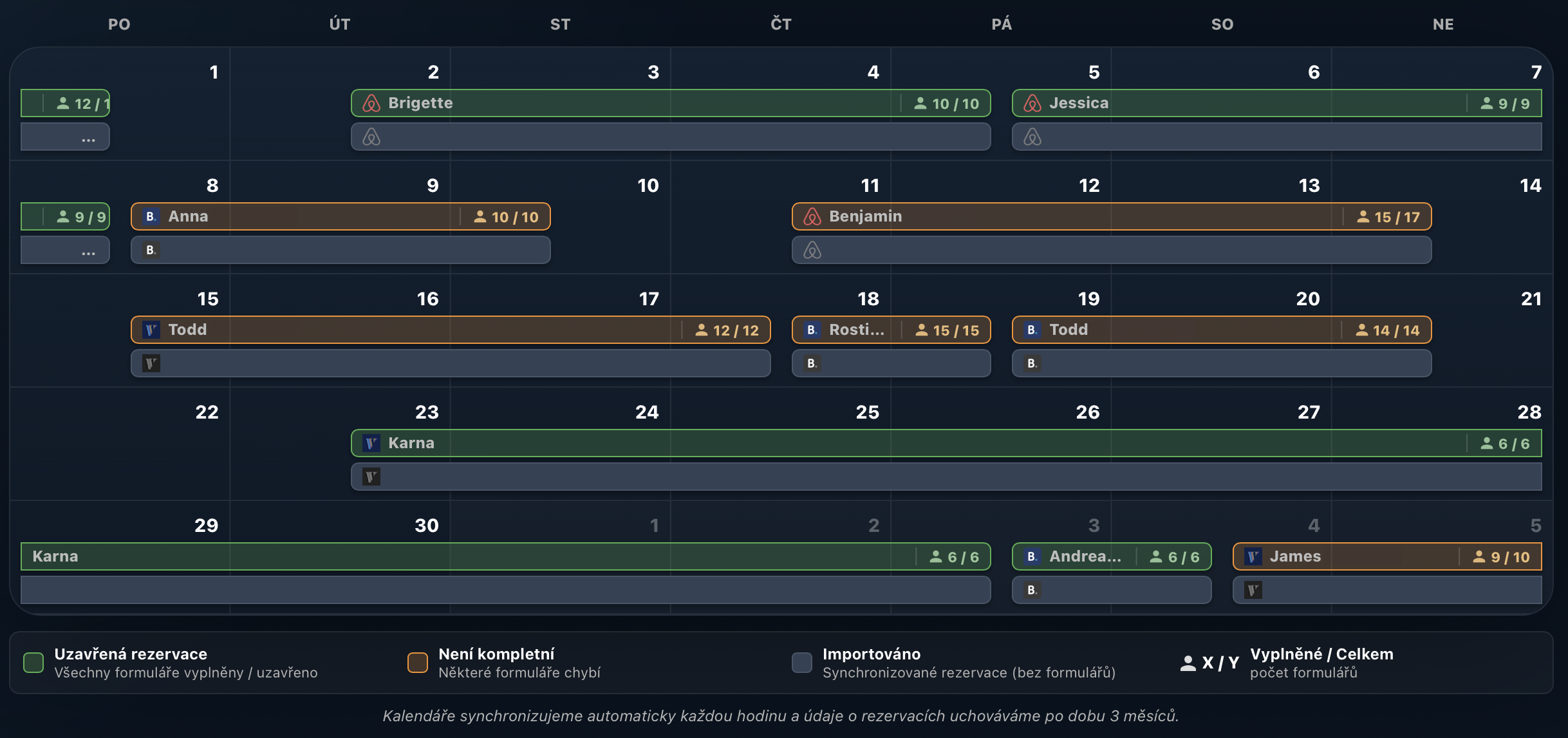Open the Rosti... reservation on day 18
The width and height of the screenshot is (1568, 738).
coord(891,330)
